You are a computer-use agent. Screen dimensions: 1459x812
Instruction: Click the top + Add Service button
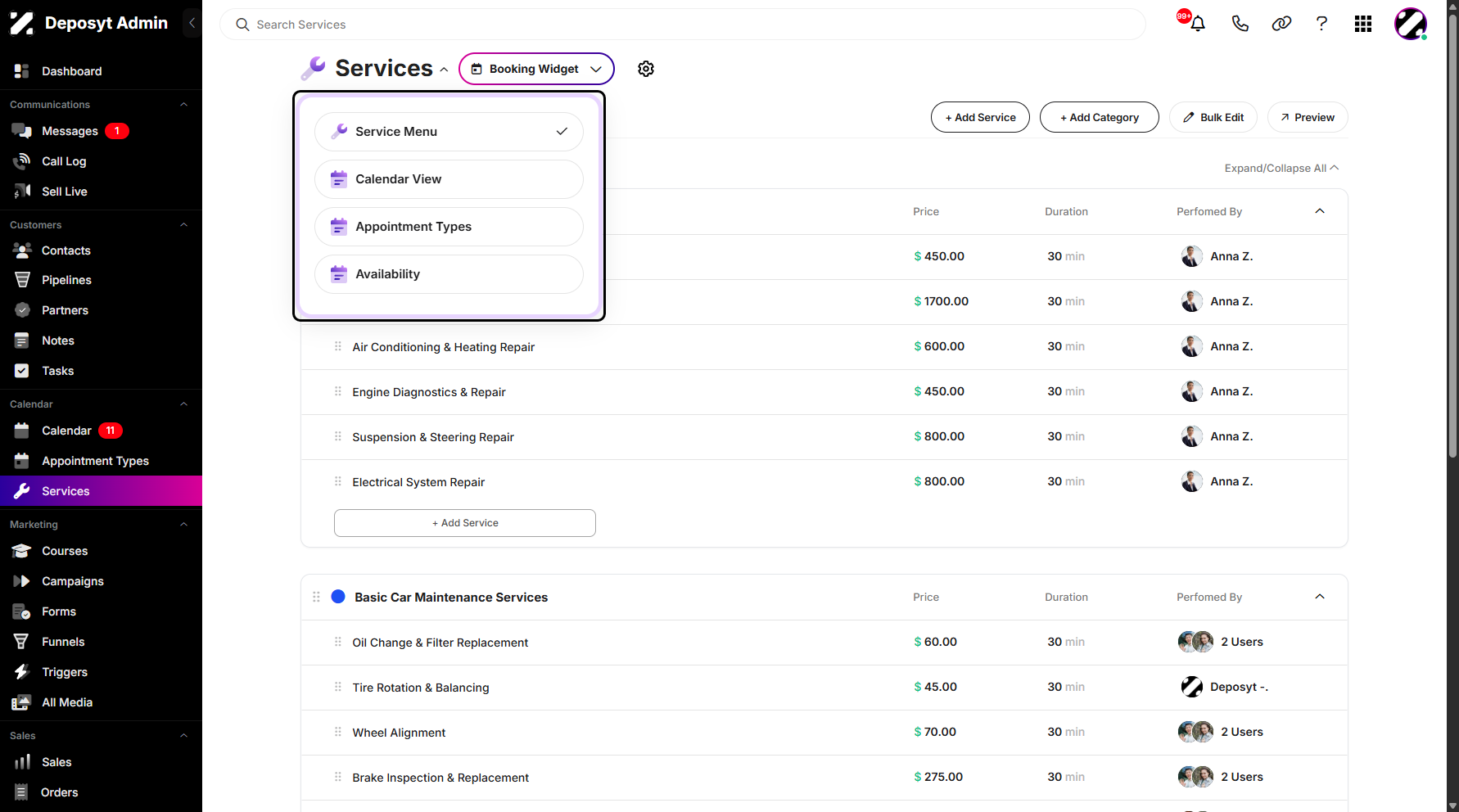pos(980,117)
